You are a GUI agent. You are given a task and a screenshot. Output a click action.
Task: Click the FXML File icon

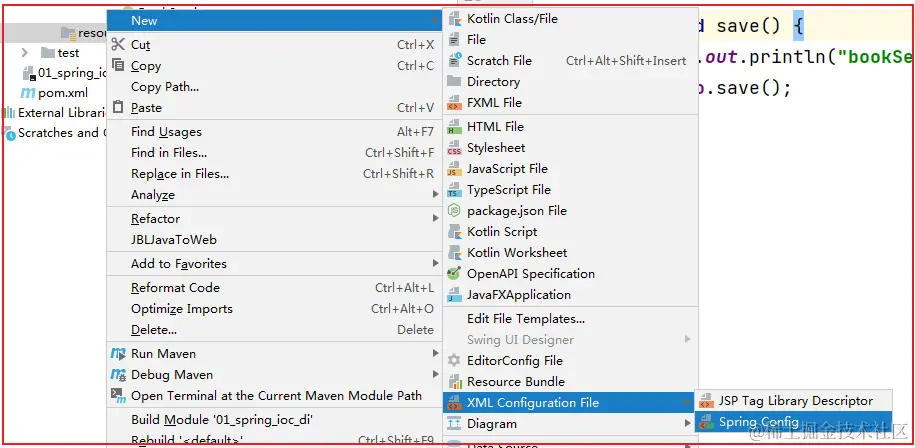(x=455, y=103)
